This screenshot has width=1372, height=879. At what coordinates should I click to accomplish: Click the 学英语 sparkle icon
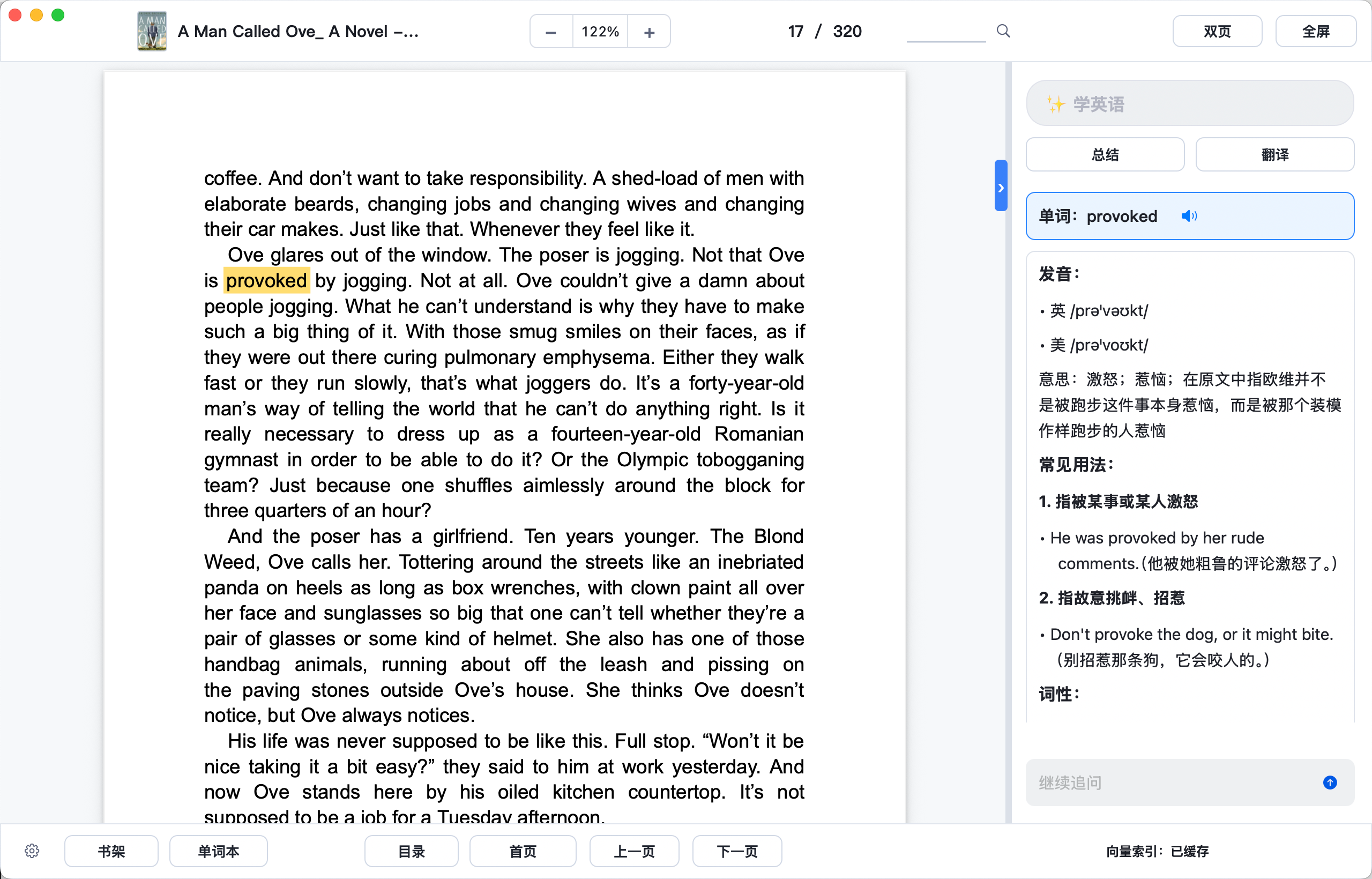click(x=1055, y=104)
